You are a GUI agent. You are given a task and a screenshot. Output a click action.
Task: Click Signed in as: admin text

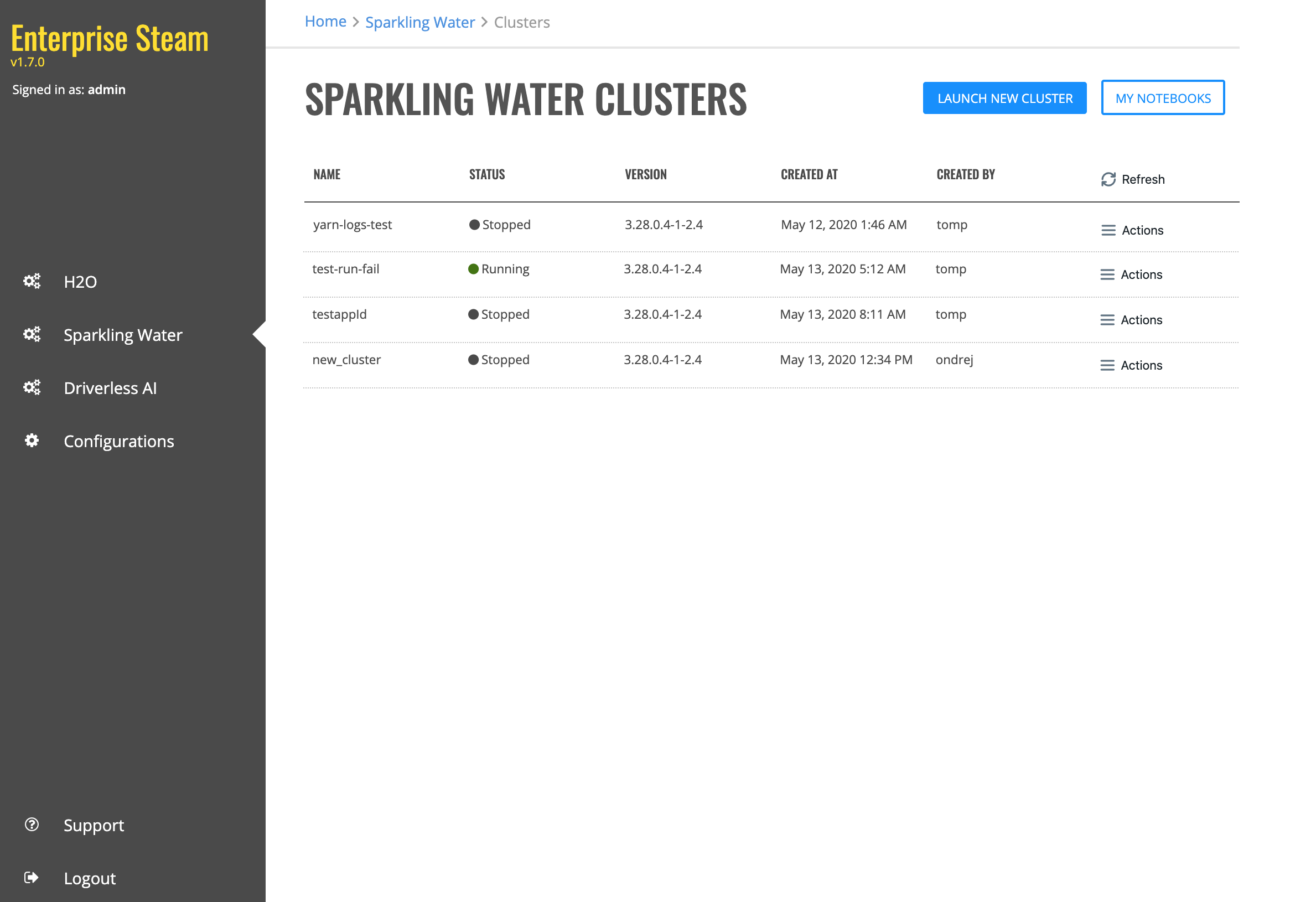(69, 90)
